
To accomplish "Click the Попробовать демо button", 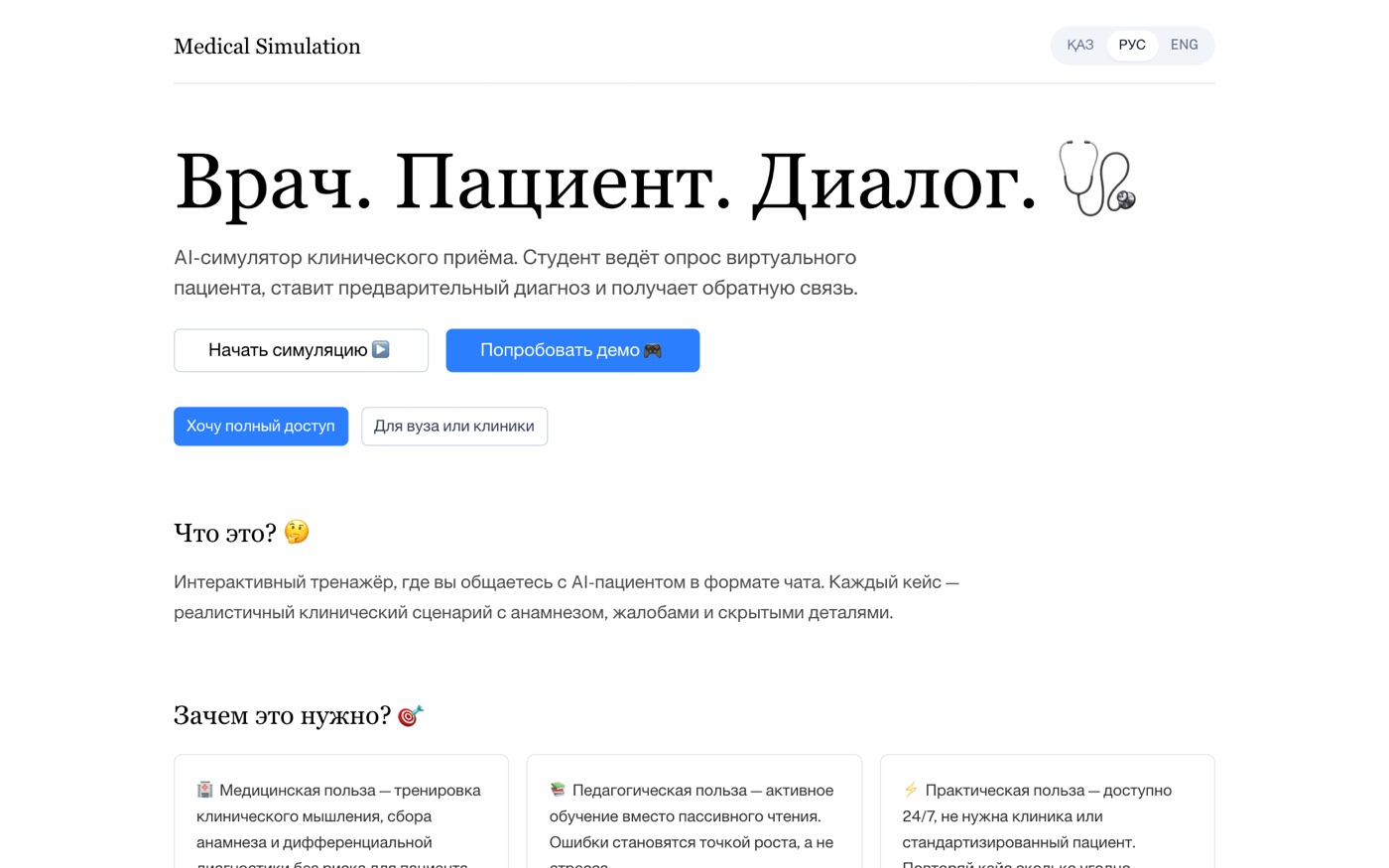I will pos(572,350).
